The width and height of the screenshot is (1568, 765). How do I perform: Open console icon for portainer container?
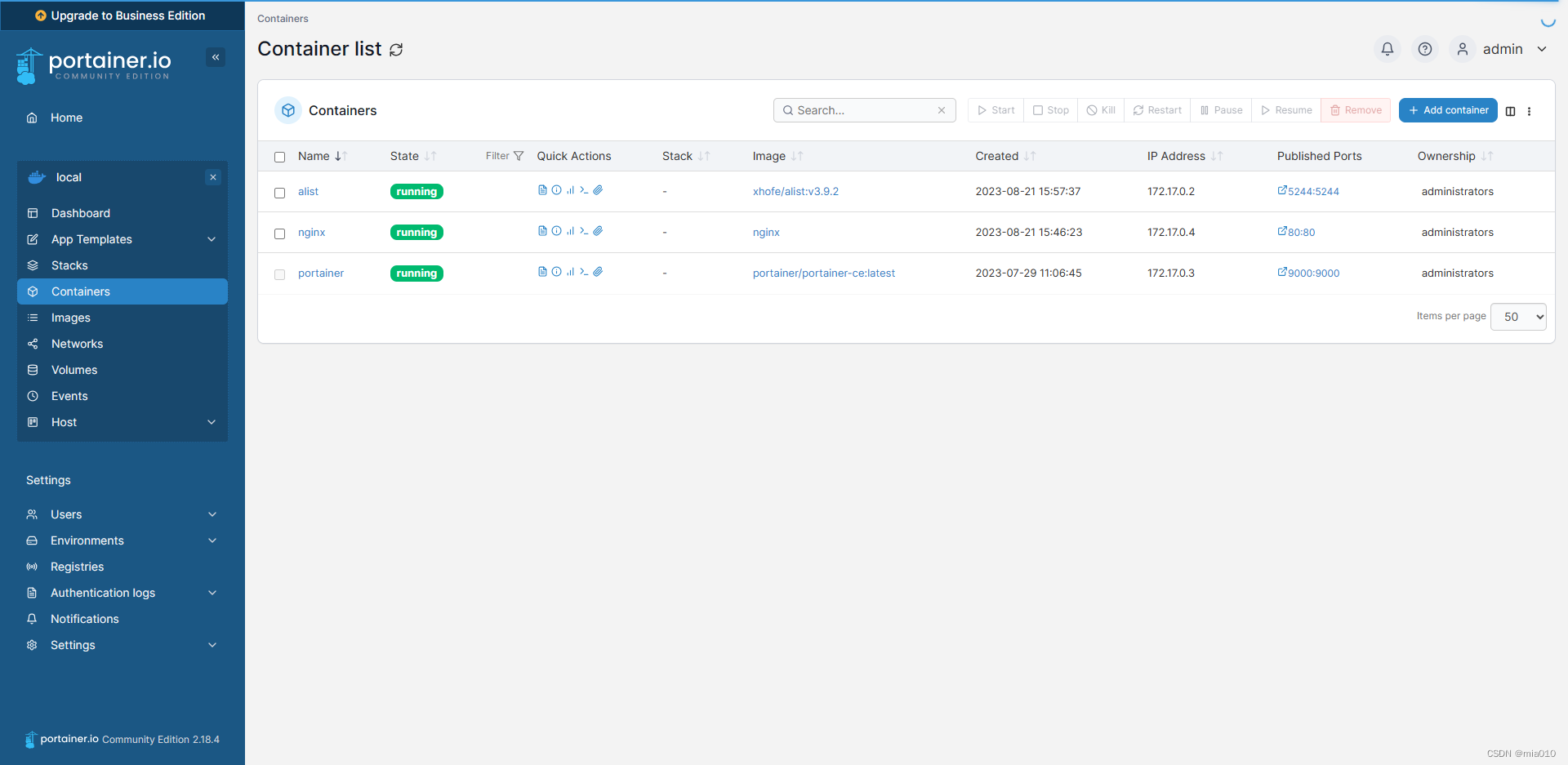pos(584,272)
